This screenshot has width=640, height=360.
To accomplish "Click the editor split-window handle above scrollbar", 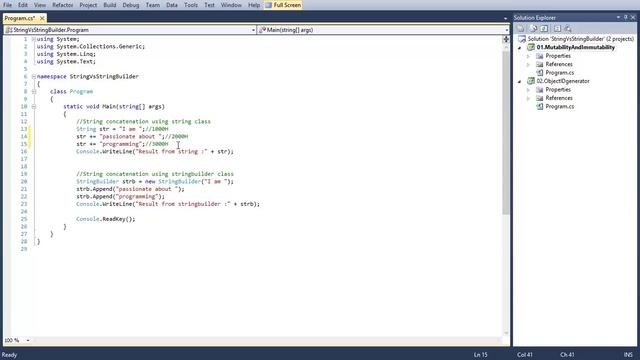I will [x=506, y=39].
